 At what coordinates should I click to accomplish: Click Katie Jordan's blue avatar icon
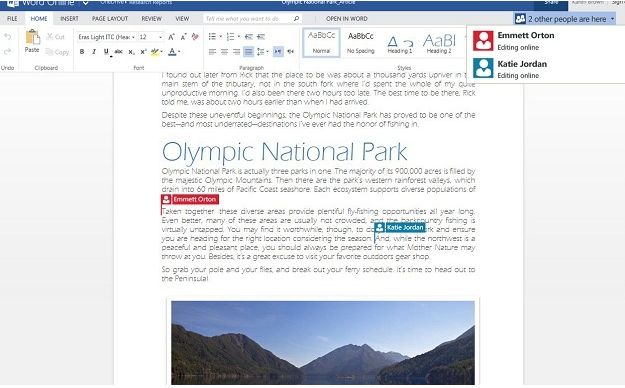coord(483,68)
